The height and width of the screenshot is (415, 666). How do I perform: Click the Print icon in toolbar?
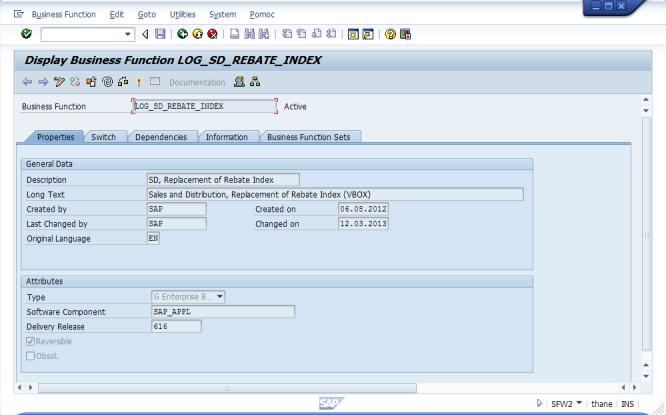tap(234, 34)
